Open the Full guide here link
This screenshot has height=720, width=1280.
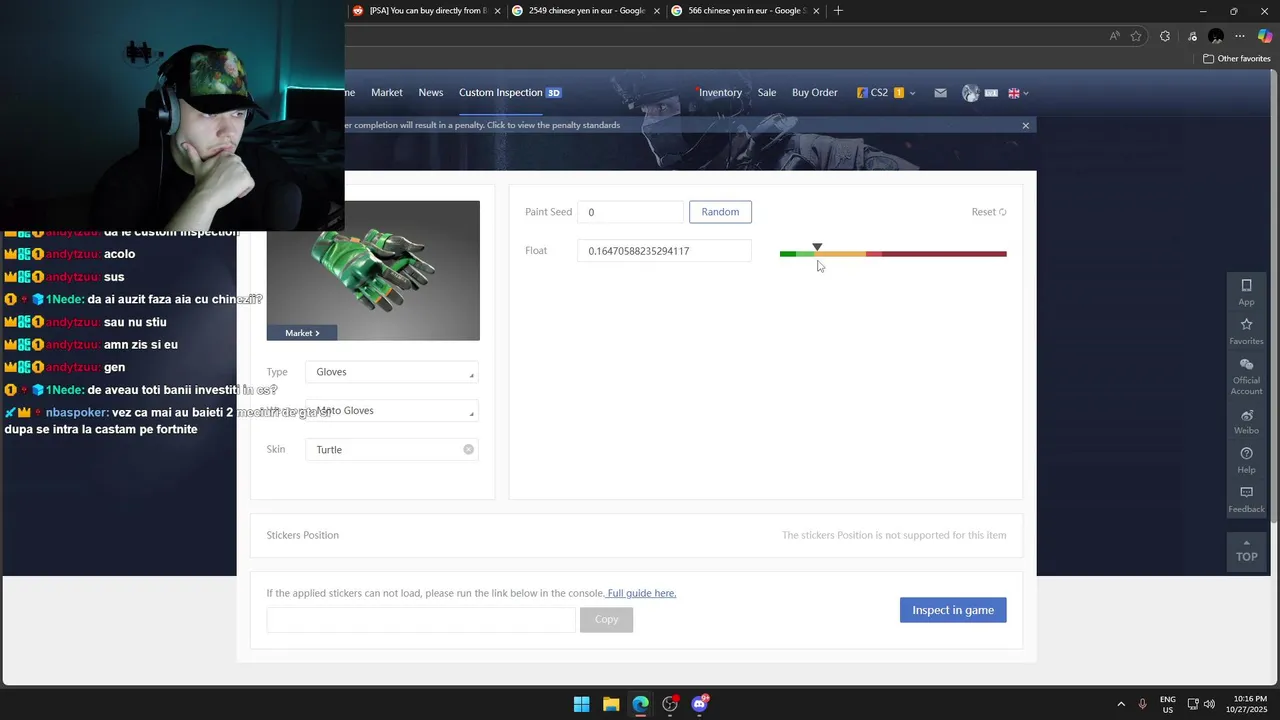[x=641, y=593]
